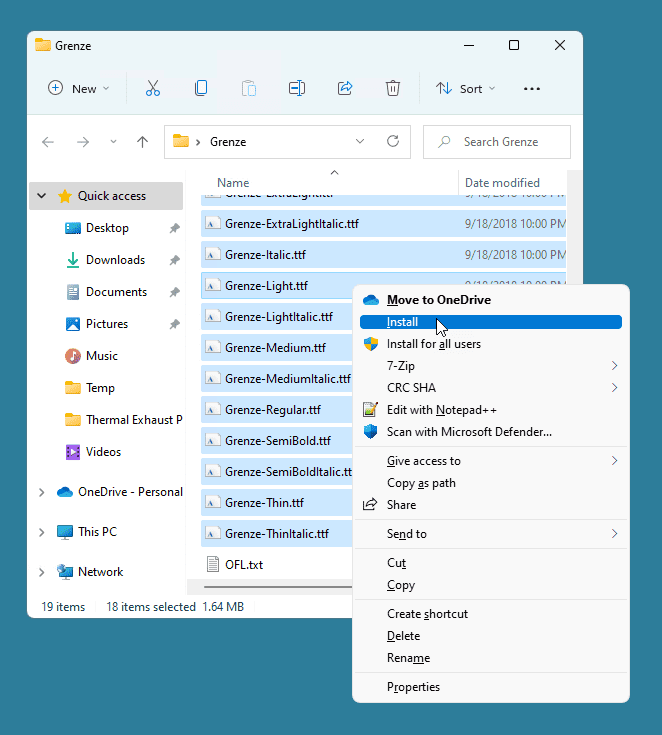Viewport: 662px width, 735px height.
Task: Sort by the Date modified column
Action: click(x=512, y=182)
